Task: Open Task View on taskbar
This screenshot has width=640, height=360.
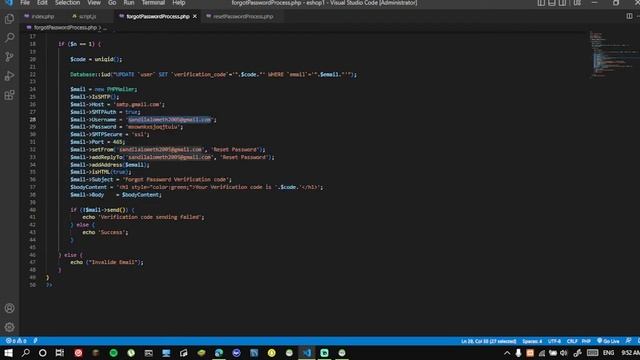Action: (x=60, y=353)
